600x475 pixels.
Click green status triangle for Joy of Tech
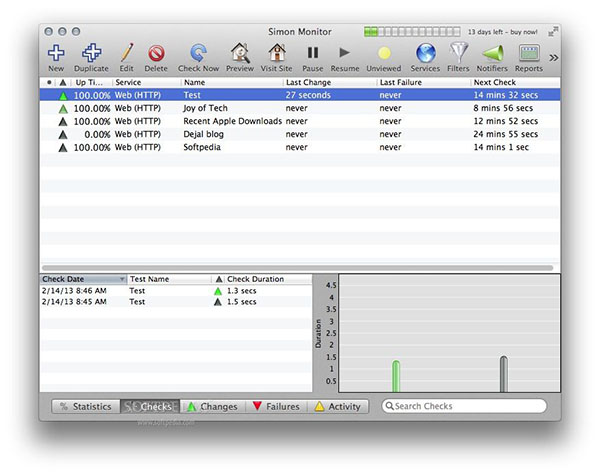[x=63, y=109]
